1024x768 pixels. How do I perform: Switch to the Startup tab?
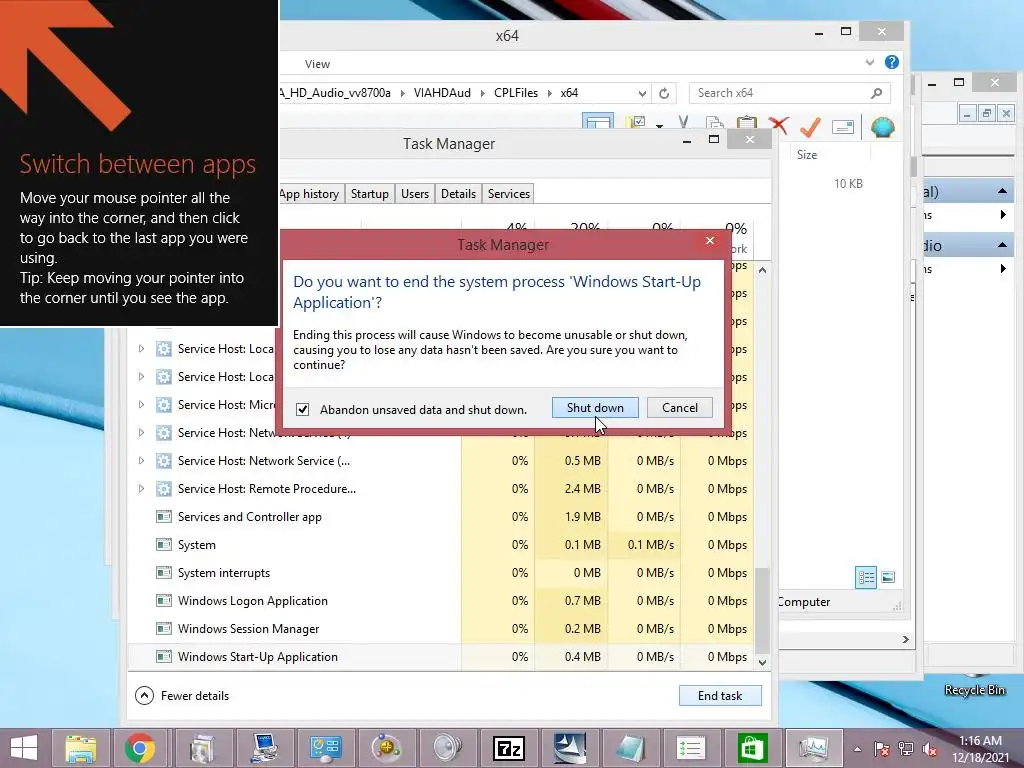370,194
